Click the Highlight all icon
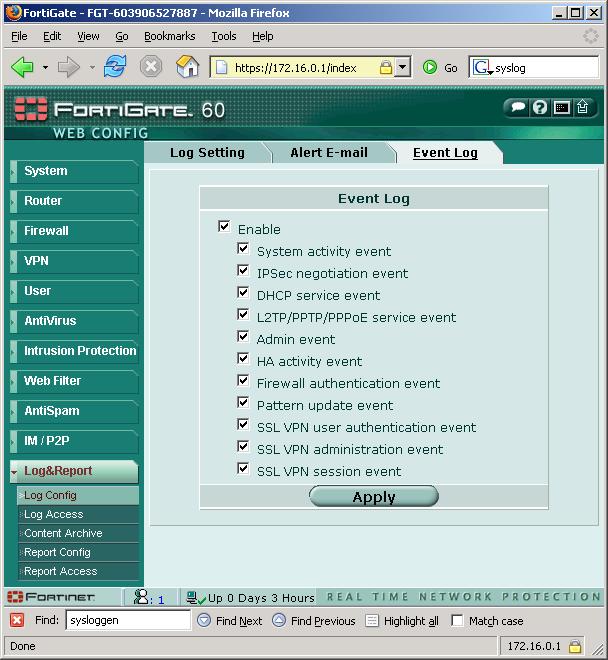 point(372,620)
